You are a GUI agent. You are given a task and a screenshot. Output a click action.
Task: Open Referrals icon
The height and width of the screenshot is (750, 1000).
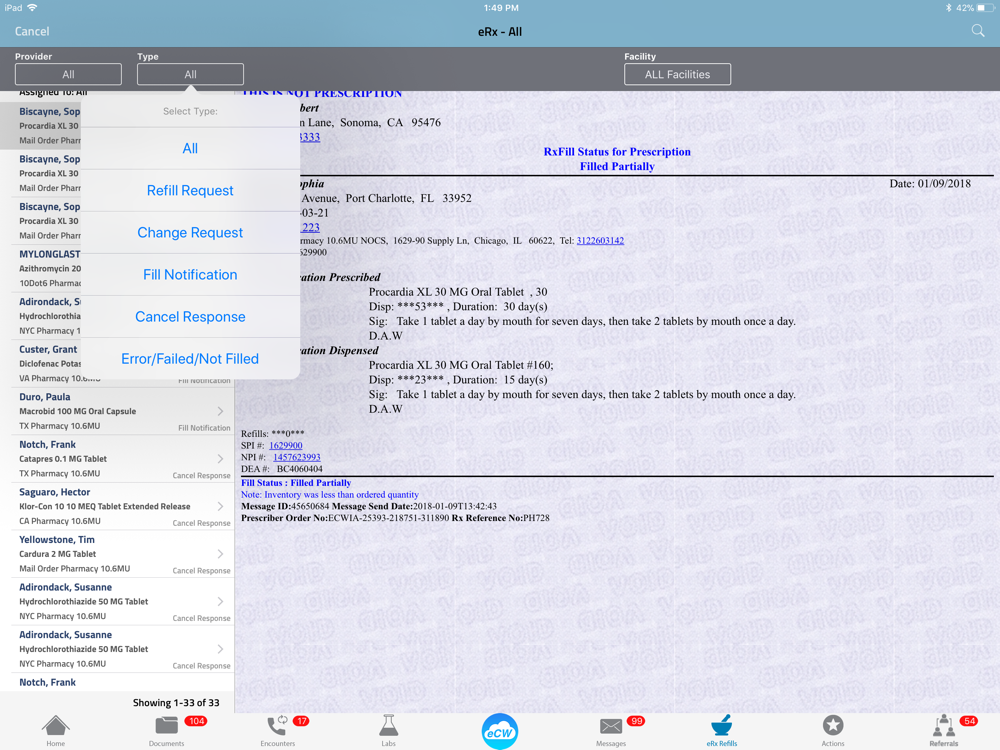[943, 729]
